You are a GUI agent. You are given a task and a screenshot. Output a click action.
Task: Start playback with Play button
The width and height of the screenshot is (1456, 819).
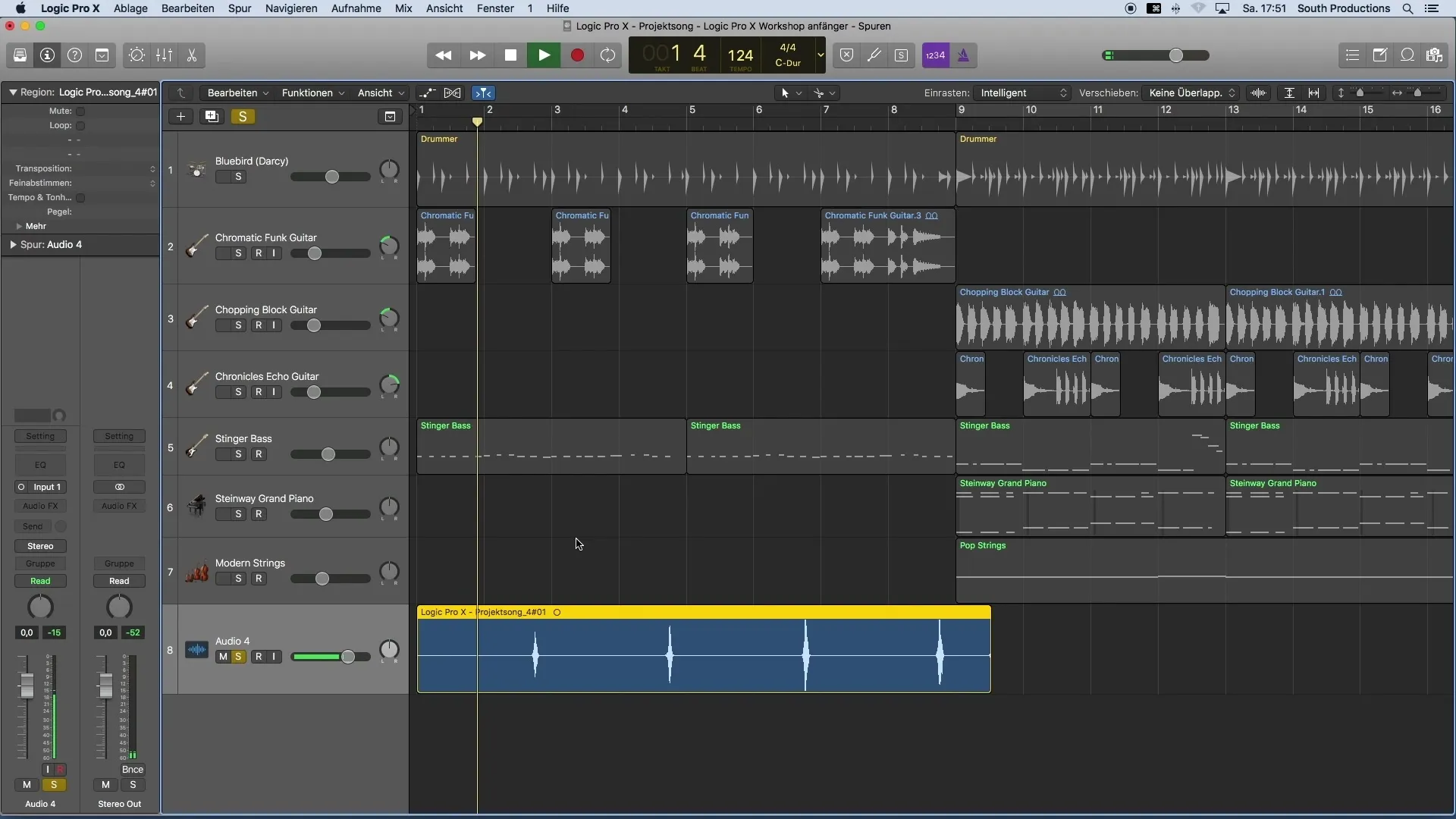tap(544, 55)
